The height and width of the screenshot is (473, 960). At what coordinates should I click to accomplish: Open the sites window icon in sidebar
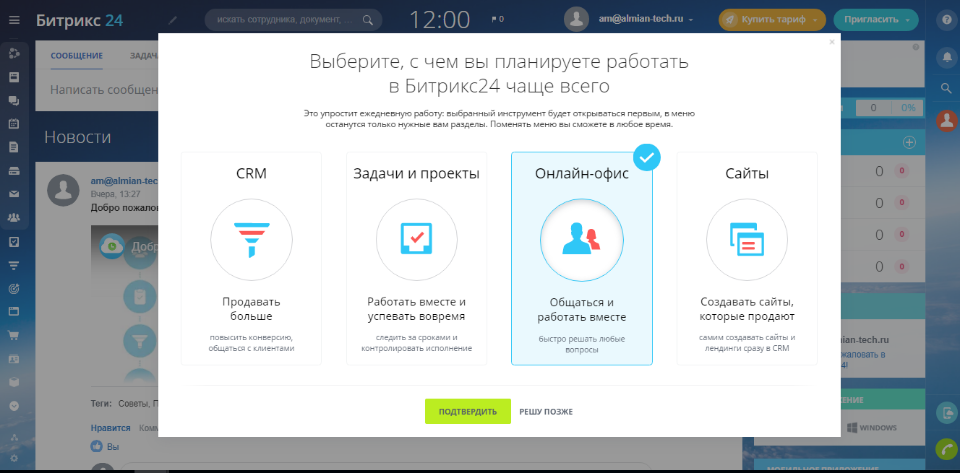click(14, 311)
